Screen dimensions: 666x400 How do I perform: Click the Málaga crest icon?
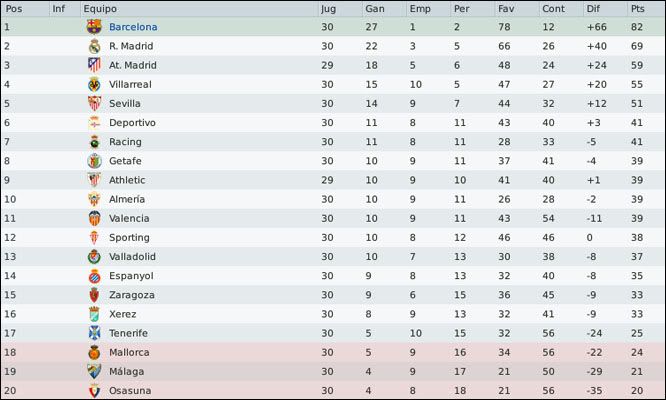[94, 372]
